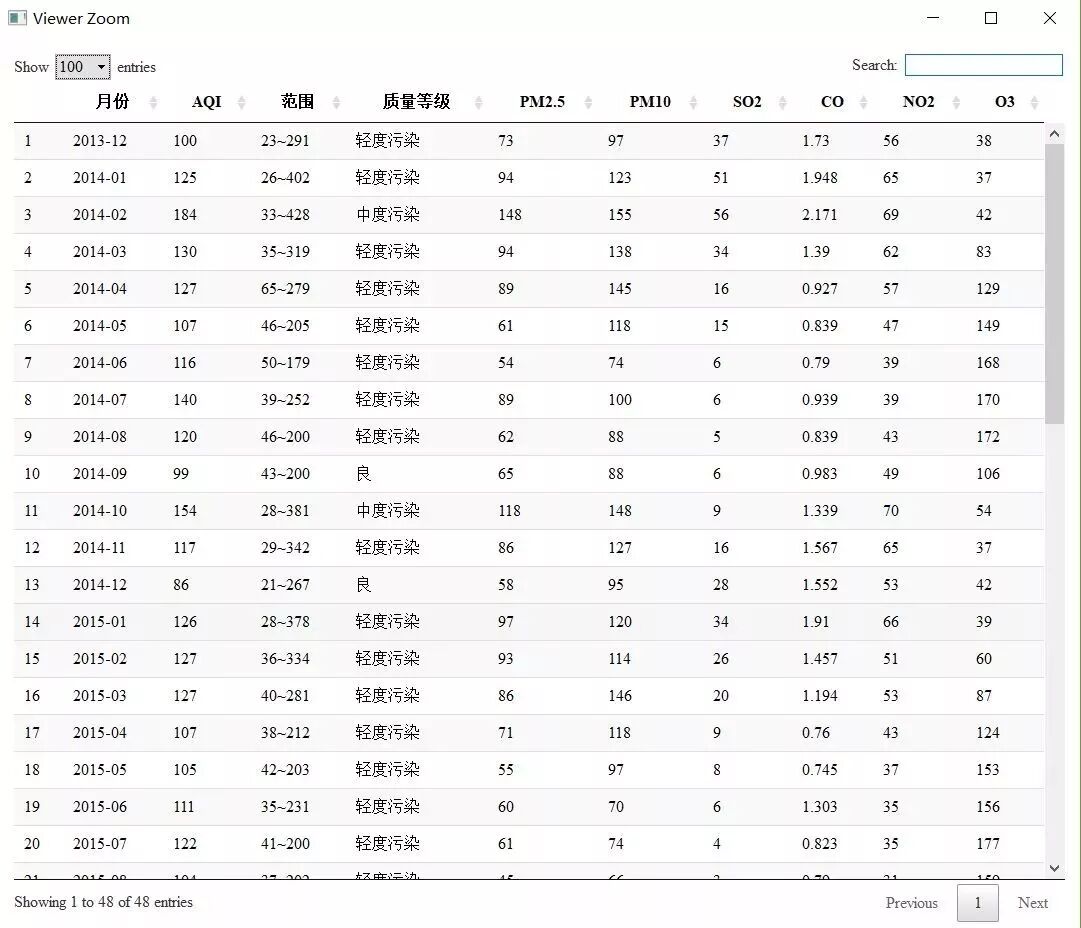Click the 中度污染 cell in row 3

pos(387,215)
